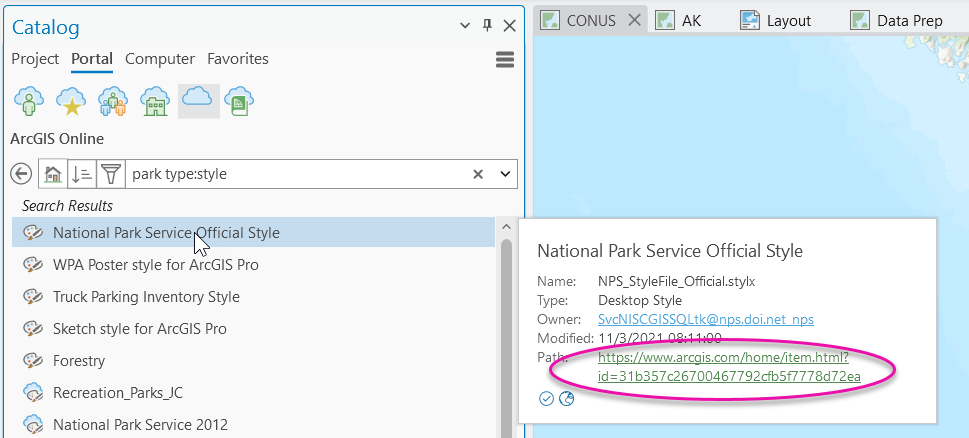Show My Organization portal content

[x=155, y=101]
